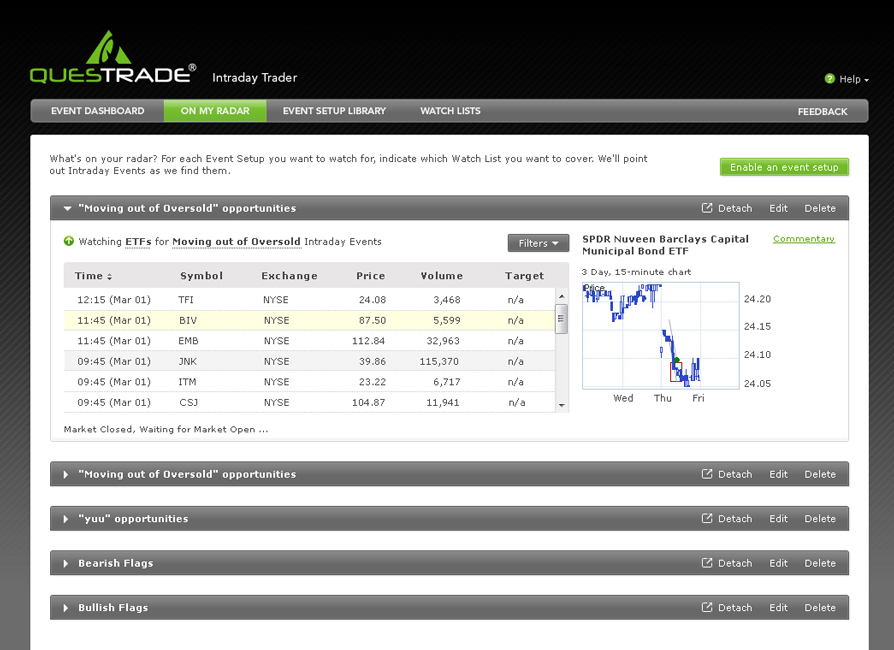Expand the Bearish Flags panel
Screen dimensions: 894x650
(x=66, y=563)
